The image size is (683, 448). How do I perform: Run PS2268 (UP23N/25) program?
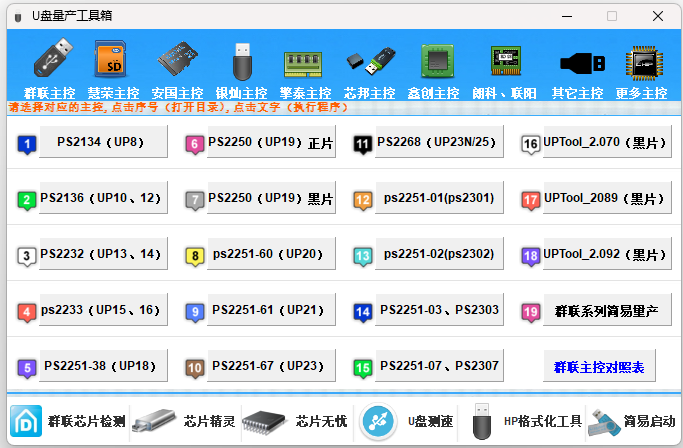(x=440, y=142)
